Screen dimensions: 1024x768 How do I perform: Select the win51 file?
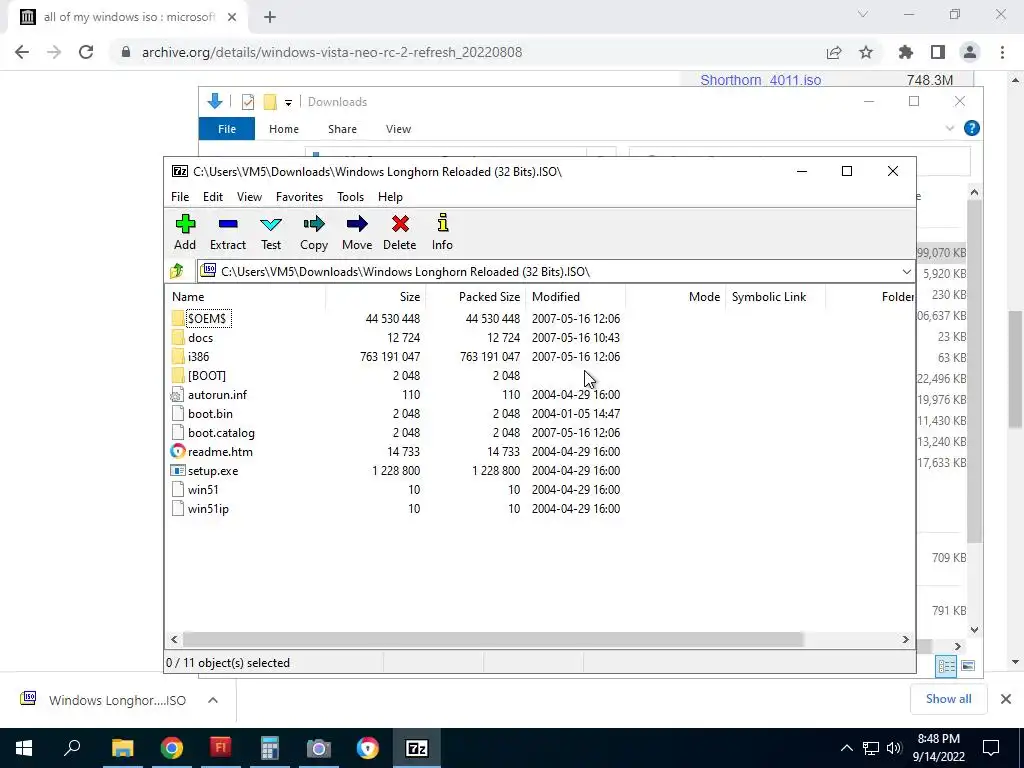click(203, 489)
